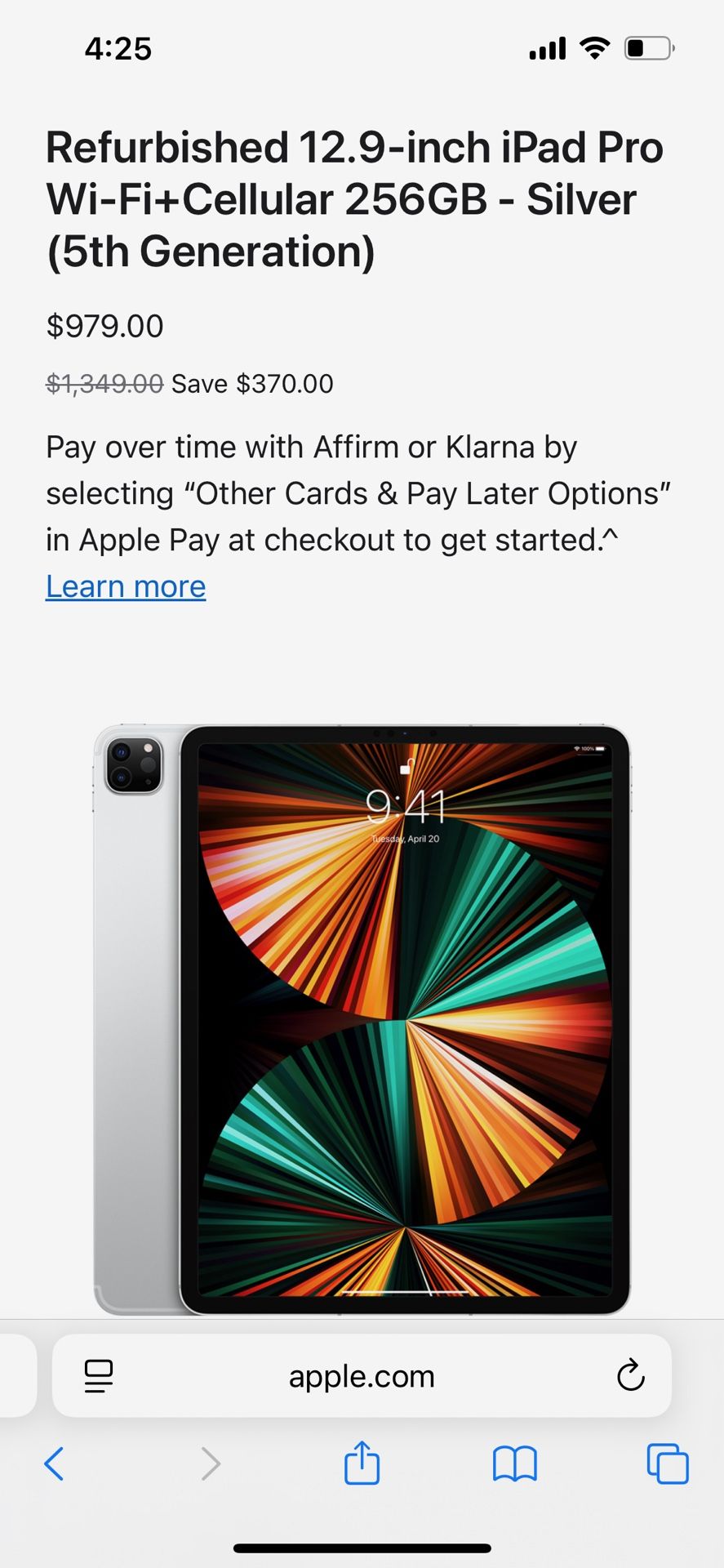Tap the Save $370.00 text
Image resolution: width=724 pixels, height=1568 pixels.
(x=252, y=383)
